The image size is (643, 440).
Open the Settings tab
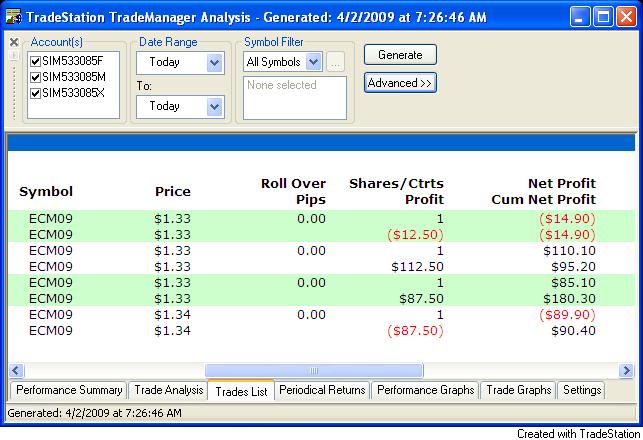(581, 390)
